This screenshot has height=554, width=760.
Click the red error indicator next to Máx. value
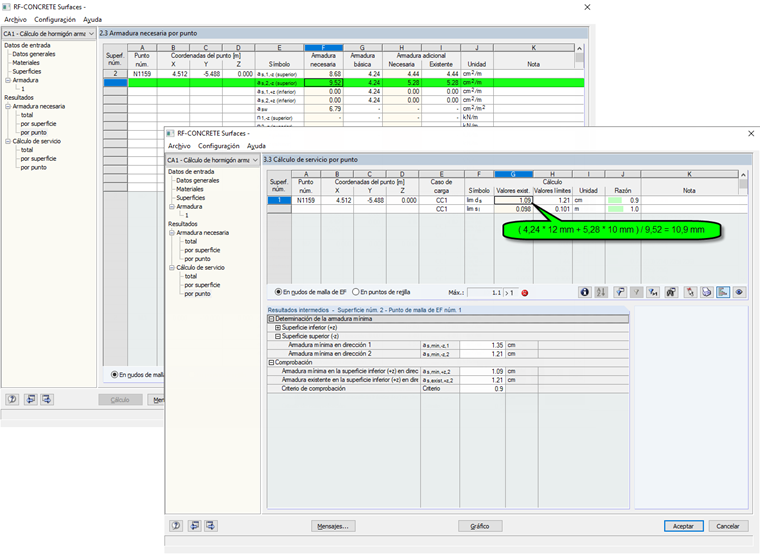point(524,293)
